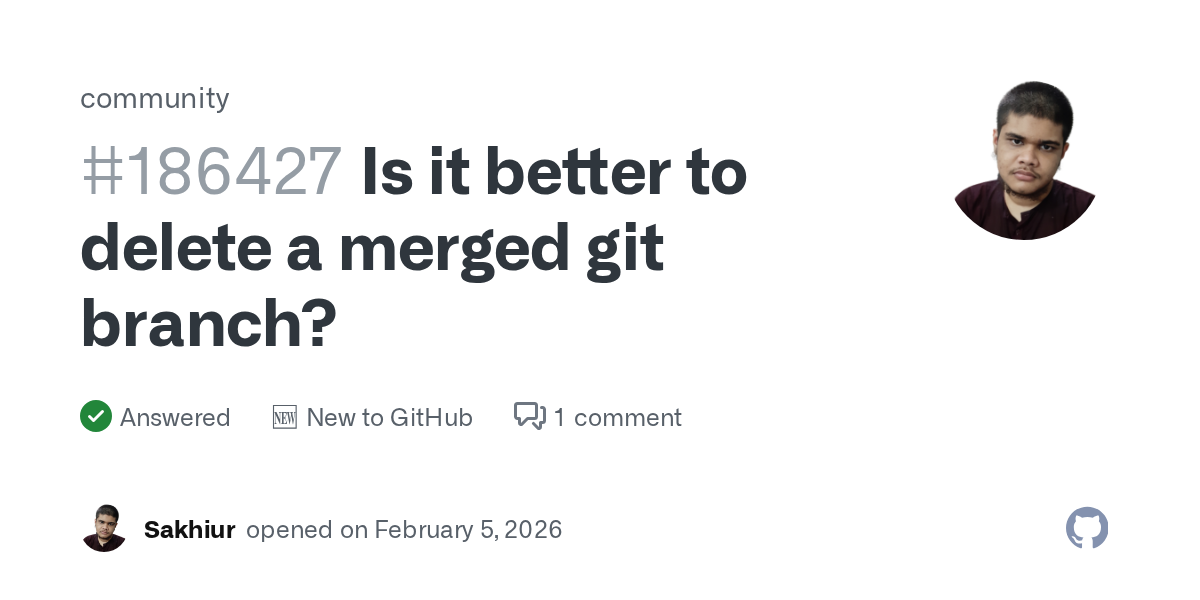
Task: Click the green Answered checkmark icon
Action: 96,416
